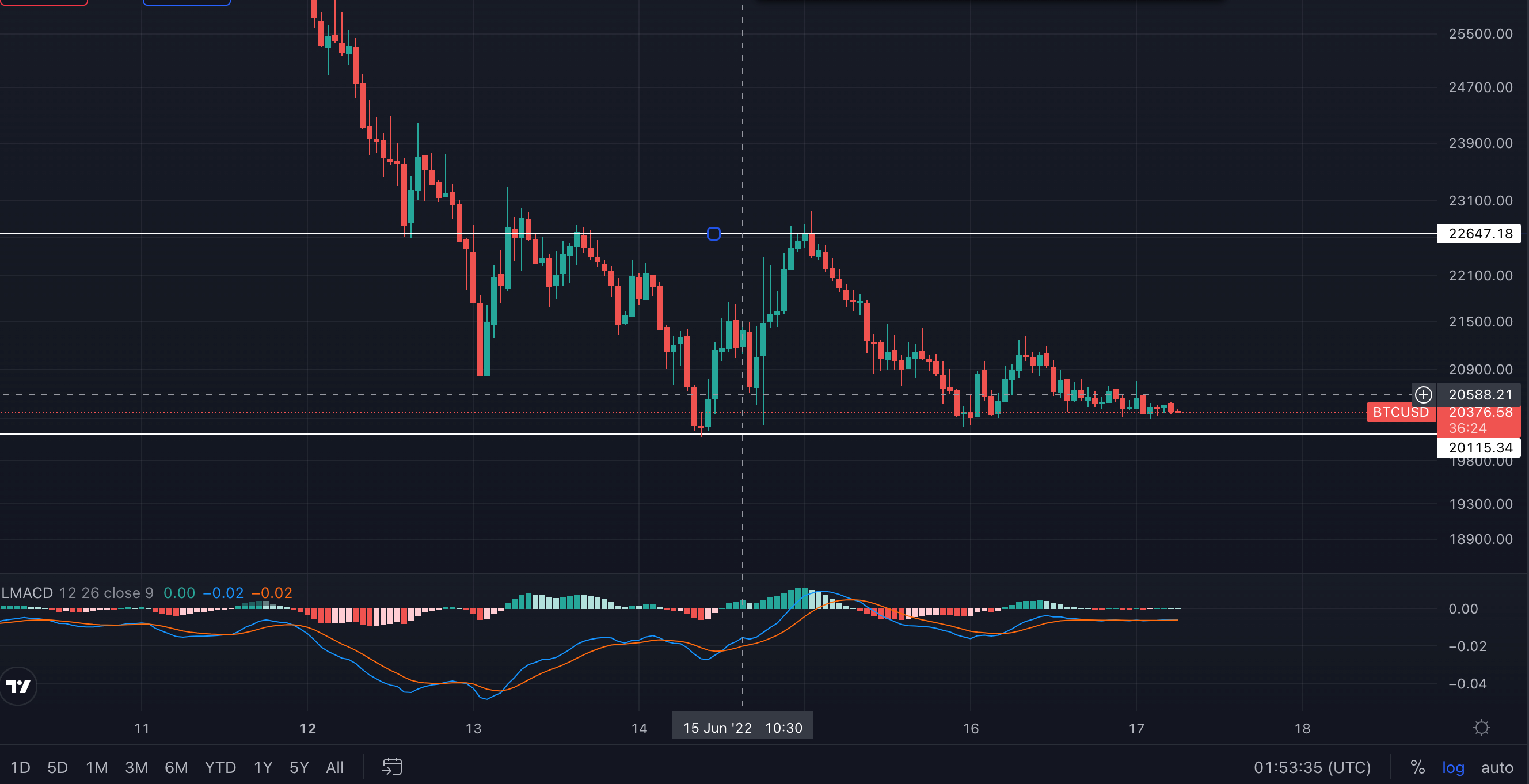Open the go-to-date calendar icon
The width and height of the screenshot is (1529, 784).
click(x=391, y=767)
